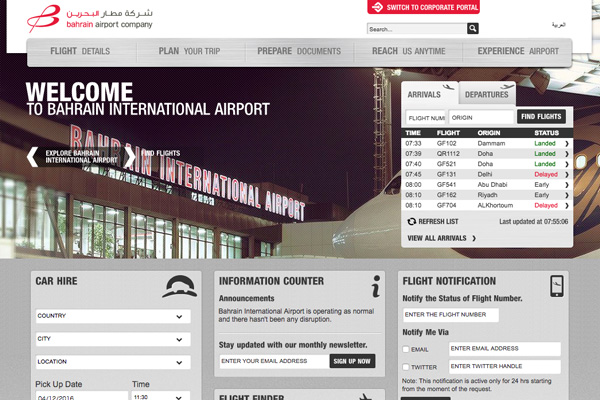Image resolution: width=600 pixels, height=400 pixels.
Task: Click the next slide arrow on banner
Action: pos(130,157)
